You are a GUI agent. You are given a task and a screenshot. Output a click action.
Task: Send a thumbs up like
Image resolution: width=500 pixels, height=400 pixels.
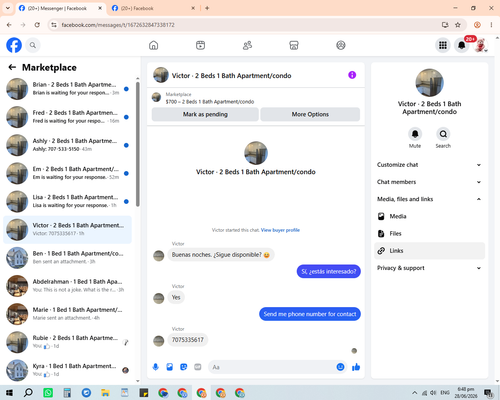coord(356,367)
